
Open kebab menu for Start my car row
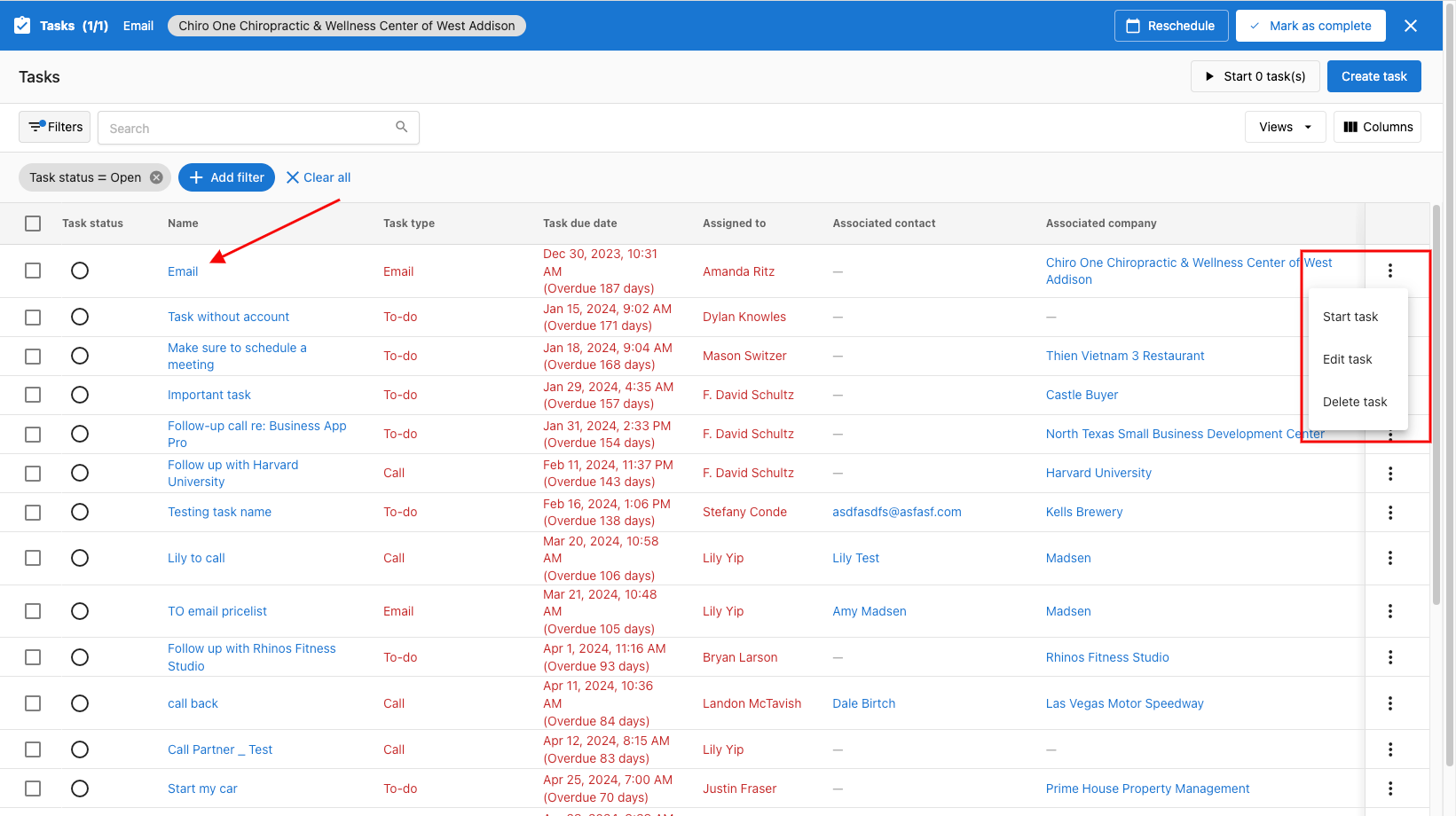1390,789
